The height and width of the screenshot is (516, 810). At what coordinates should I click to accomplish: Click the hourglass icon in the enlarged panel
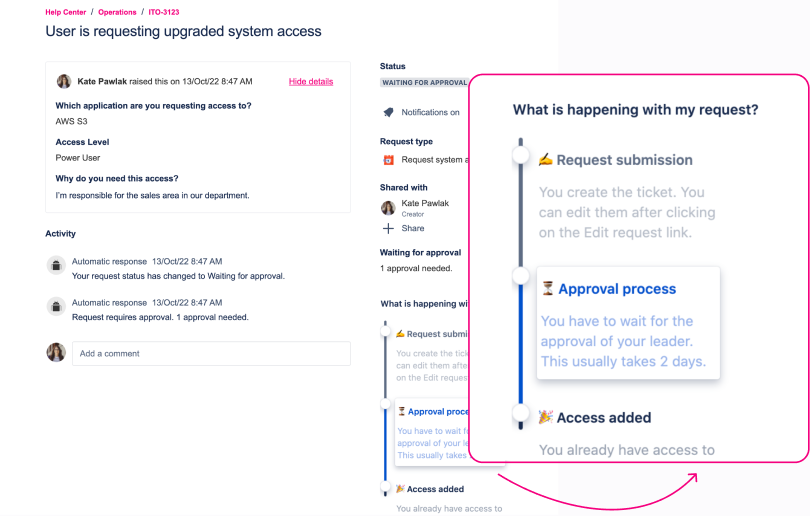[547, 289]
